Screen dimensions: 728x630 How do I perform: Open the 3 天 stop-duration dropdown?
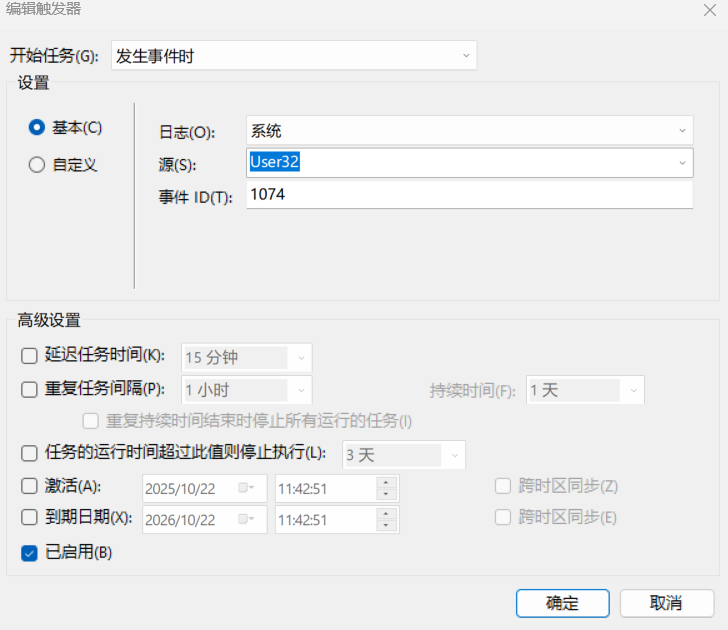click(455, 455)
